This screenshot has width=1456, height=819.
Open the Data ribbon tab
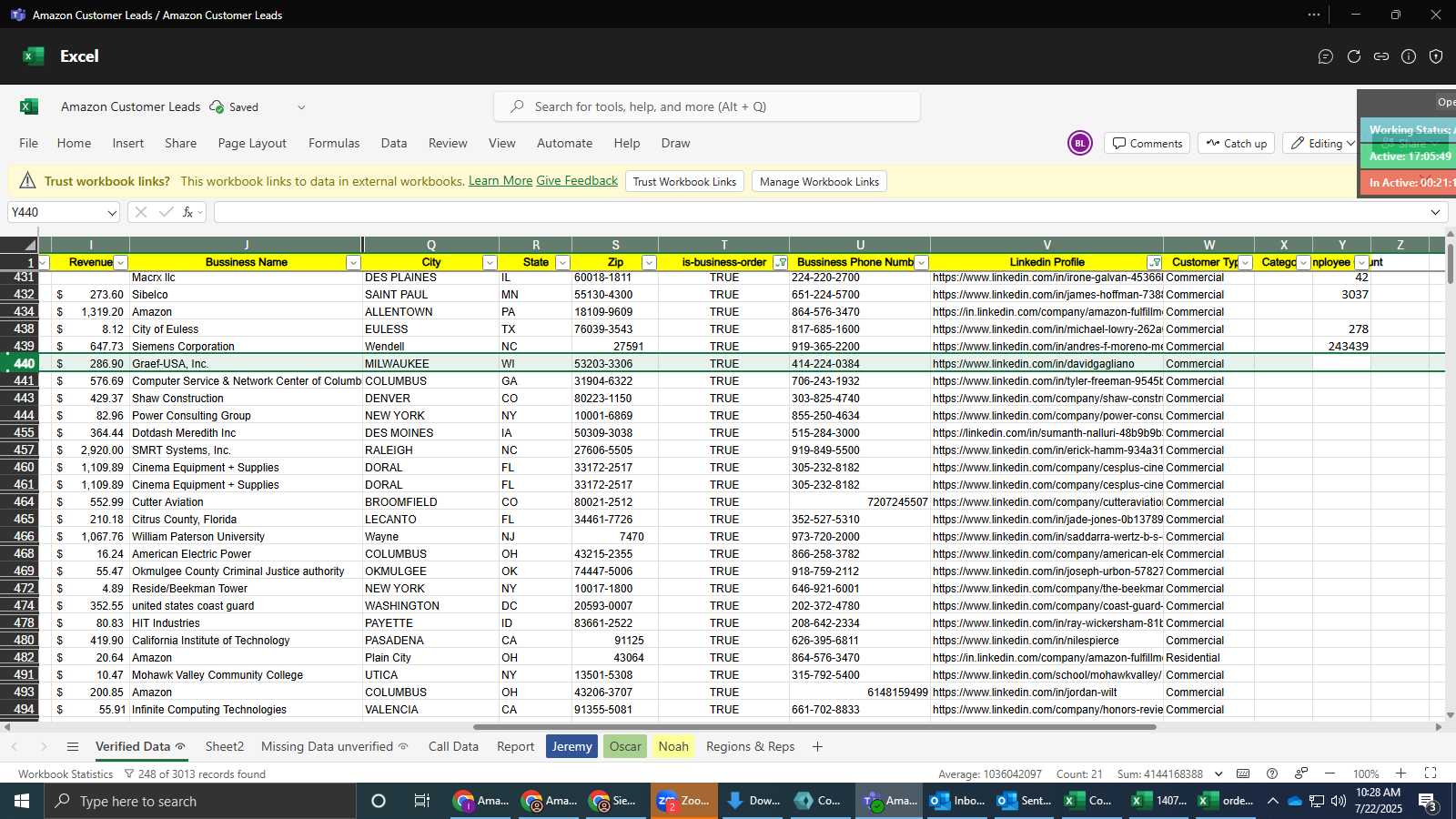(394, 143)
